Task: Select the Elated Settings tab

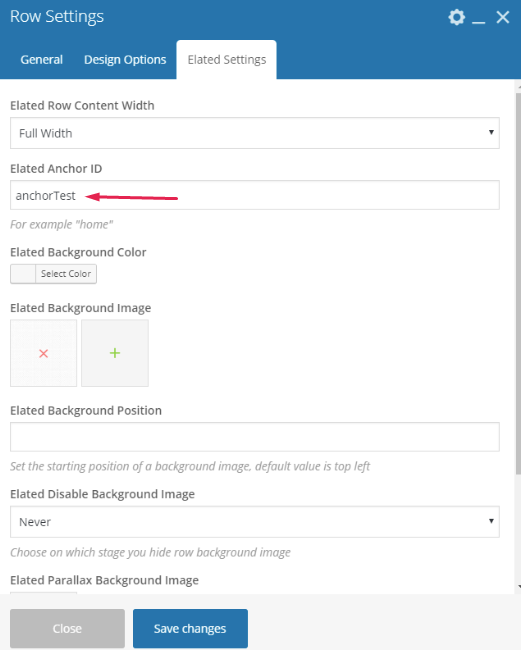Action: (x=226, y=60)
